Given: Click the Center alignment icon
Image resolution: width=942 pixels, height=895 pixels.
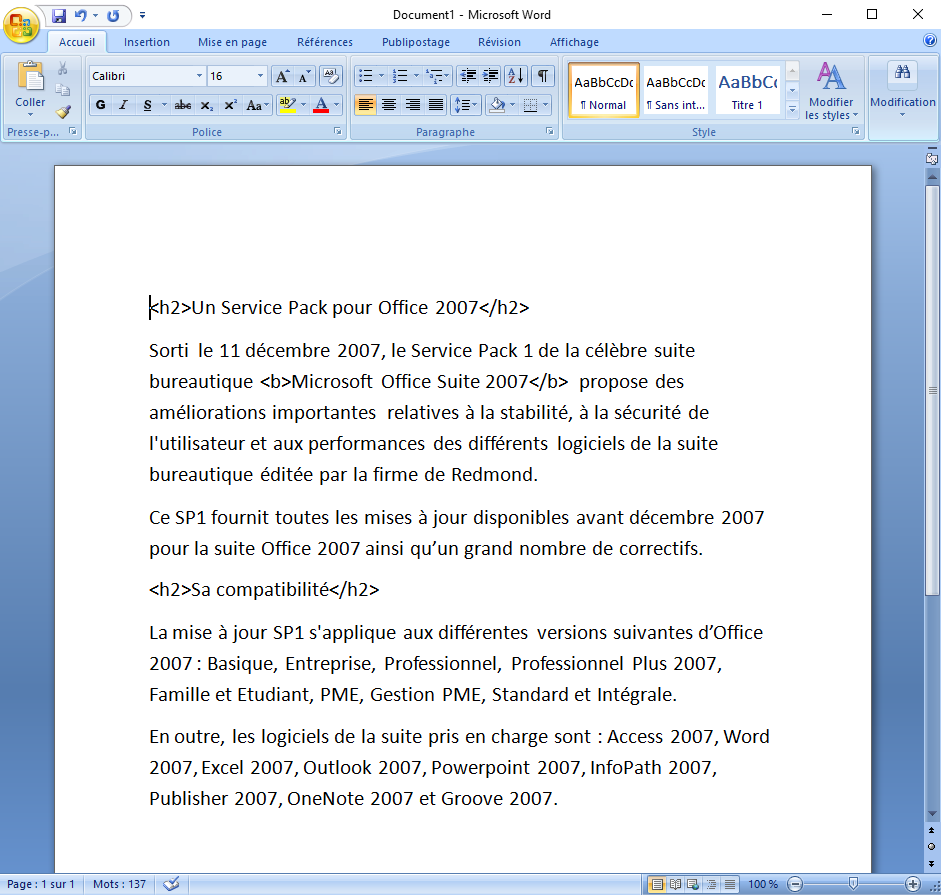Looking at the screenshot, I should (x=389, y=105).
